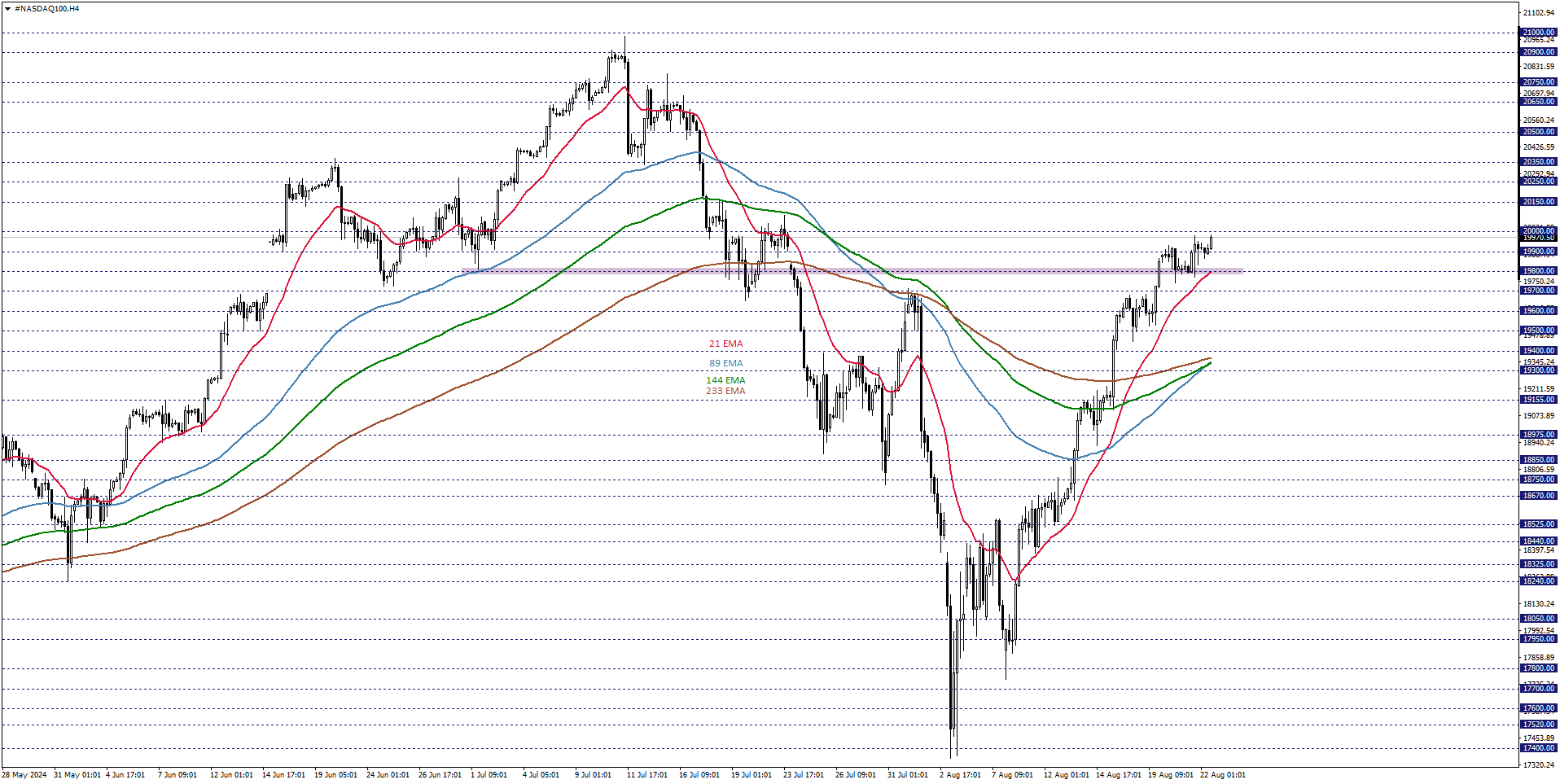Click the 26 Jun 17:01 time label

(x=440, y=775)
